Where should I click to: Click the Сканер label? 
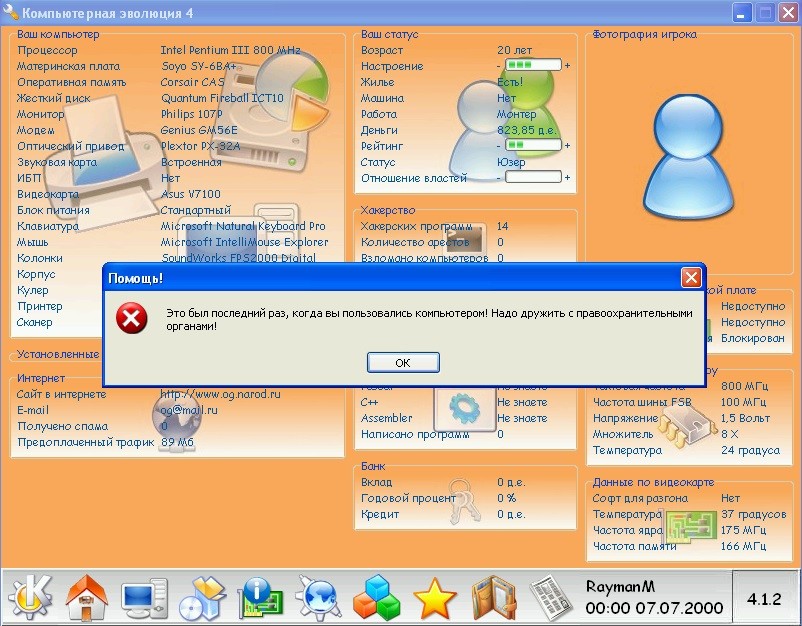[x=35, y=322]
